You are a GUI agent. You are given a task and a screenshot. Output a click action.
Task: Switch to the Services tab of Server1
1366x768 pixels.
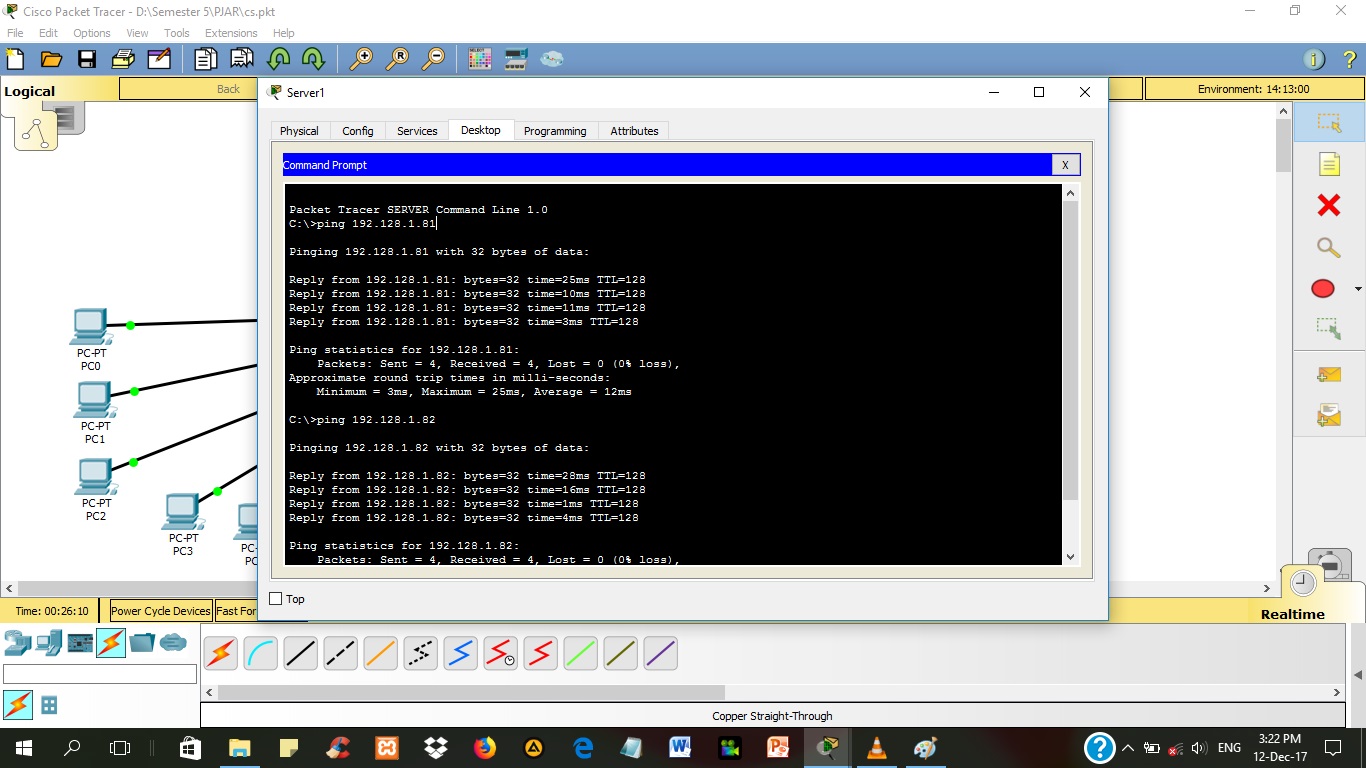(416, 130)
